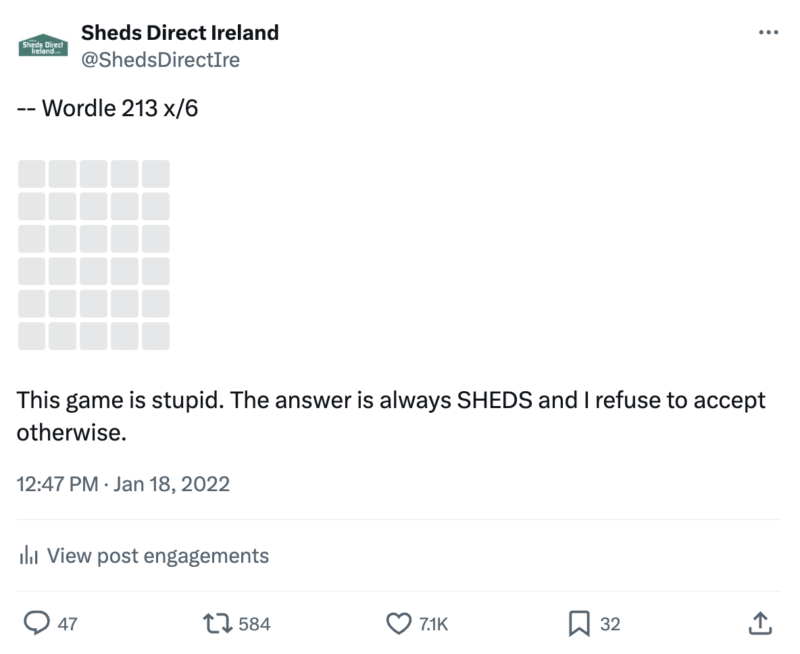Repost the tweet with the retweet arrows icon
This screenshot has width=800, height=654.
(x=216, y=623)
